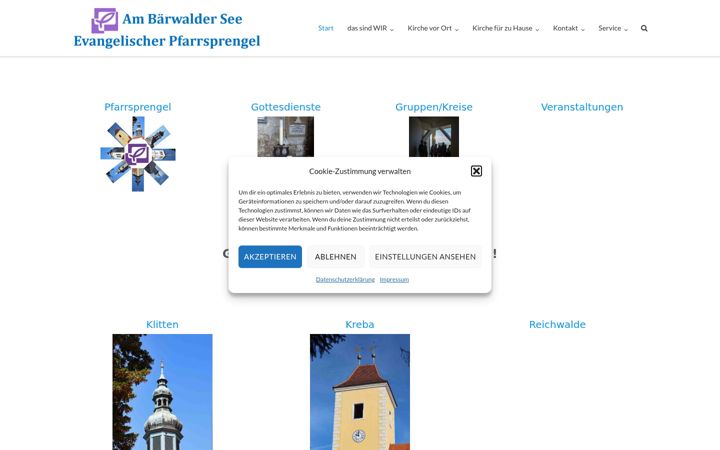The image size is (720, 450).
Task: Open the Service menu
Action: click(609, 28)
